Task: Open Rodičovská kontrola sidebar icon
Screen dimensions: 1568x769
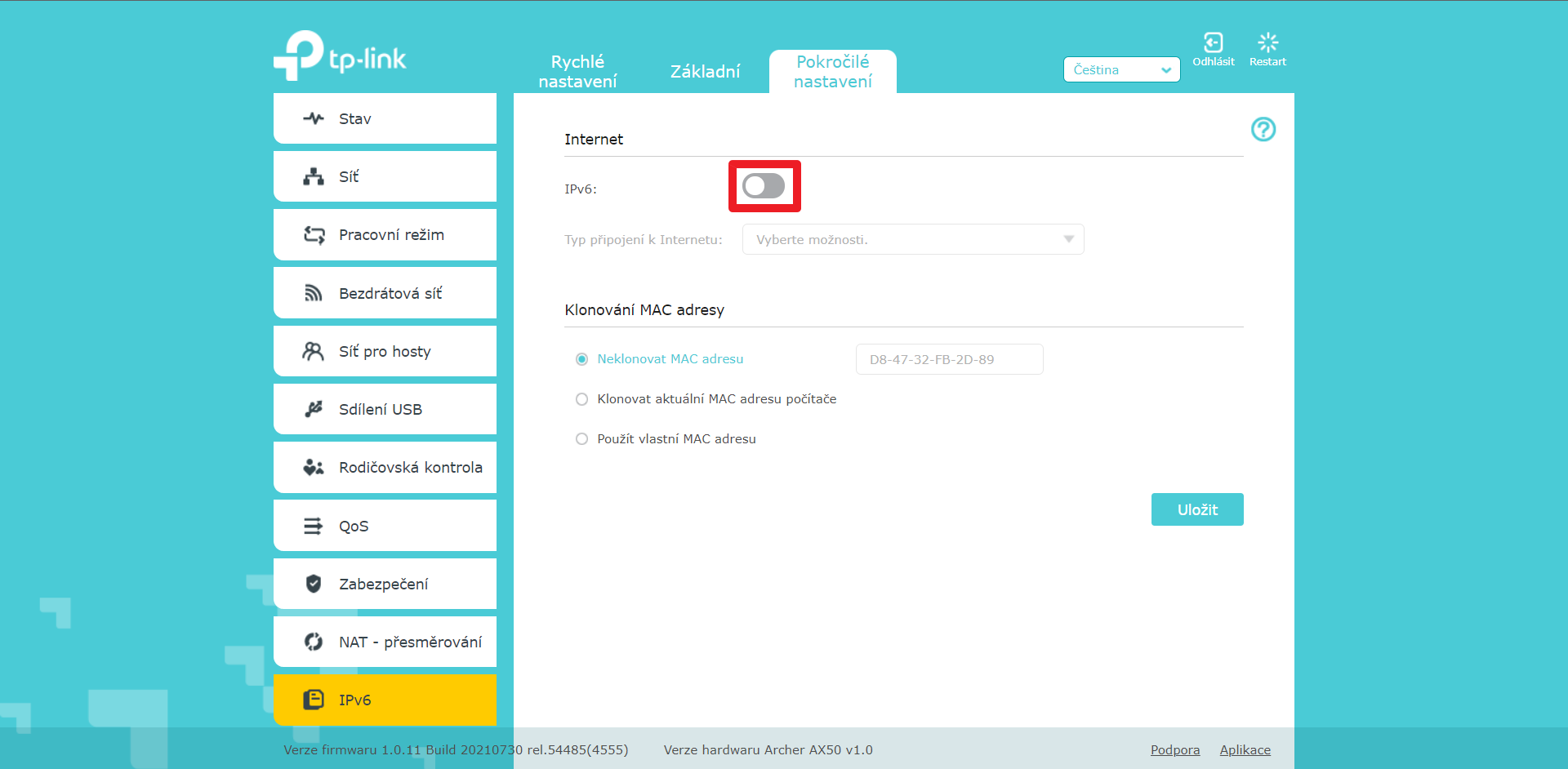Action: [x=314, y=467]
